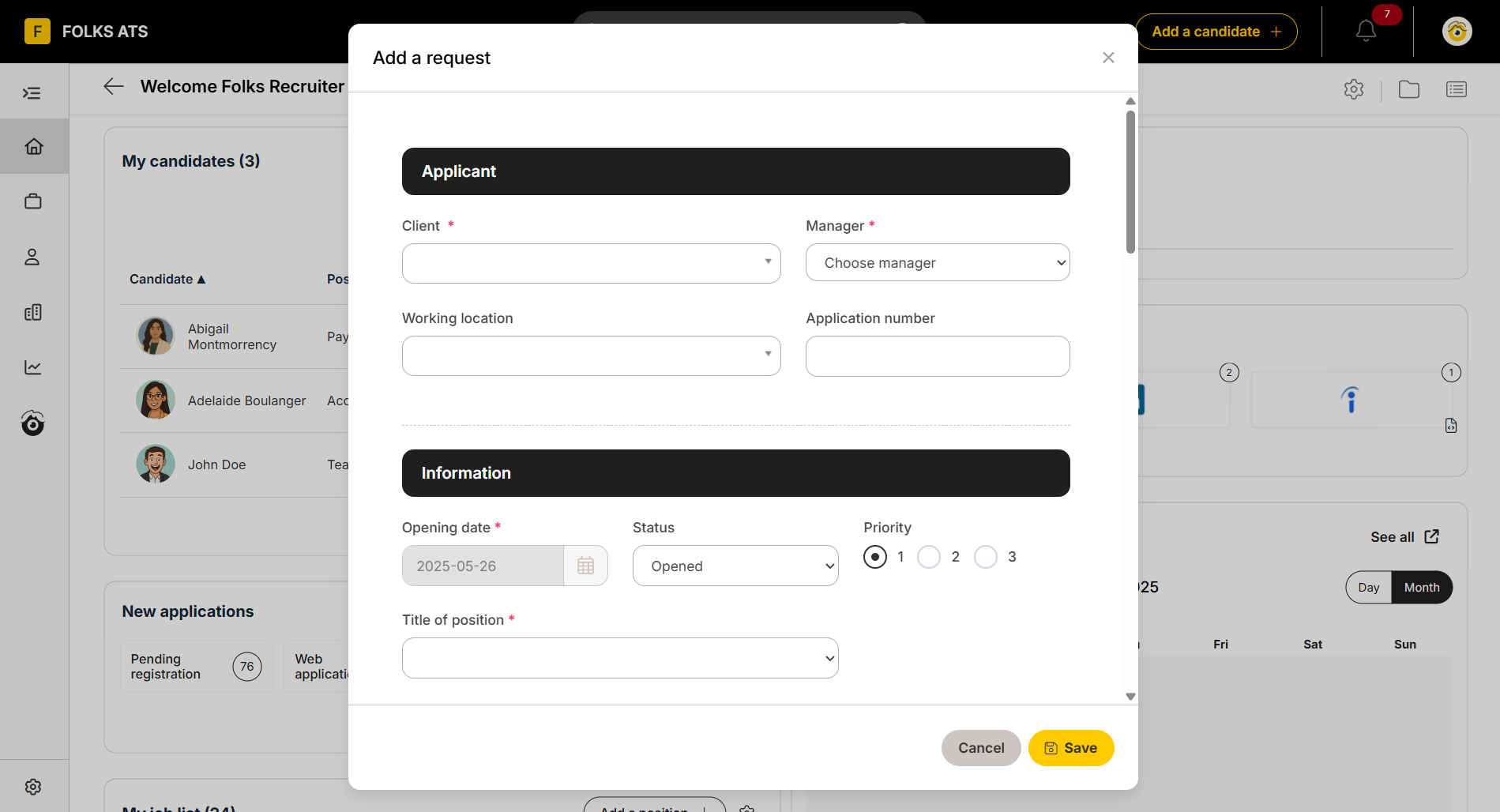Switch calendar to Day view

1369,588
